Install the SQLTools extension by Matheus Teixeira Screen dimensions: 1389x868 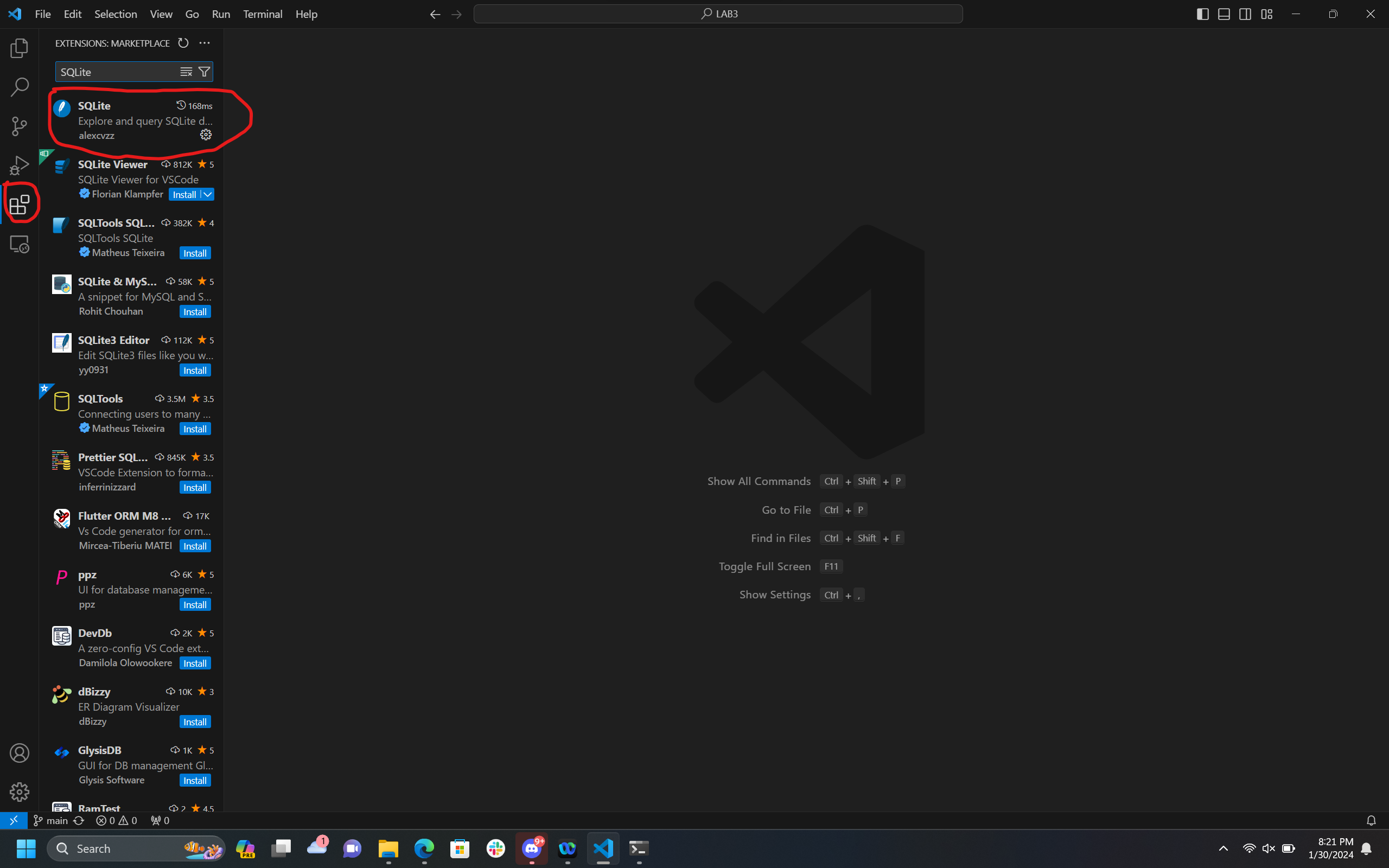click(195, 429)
